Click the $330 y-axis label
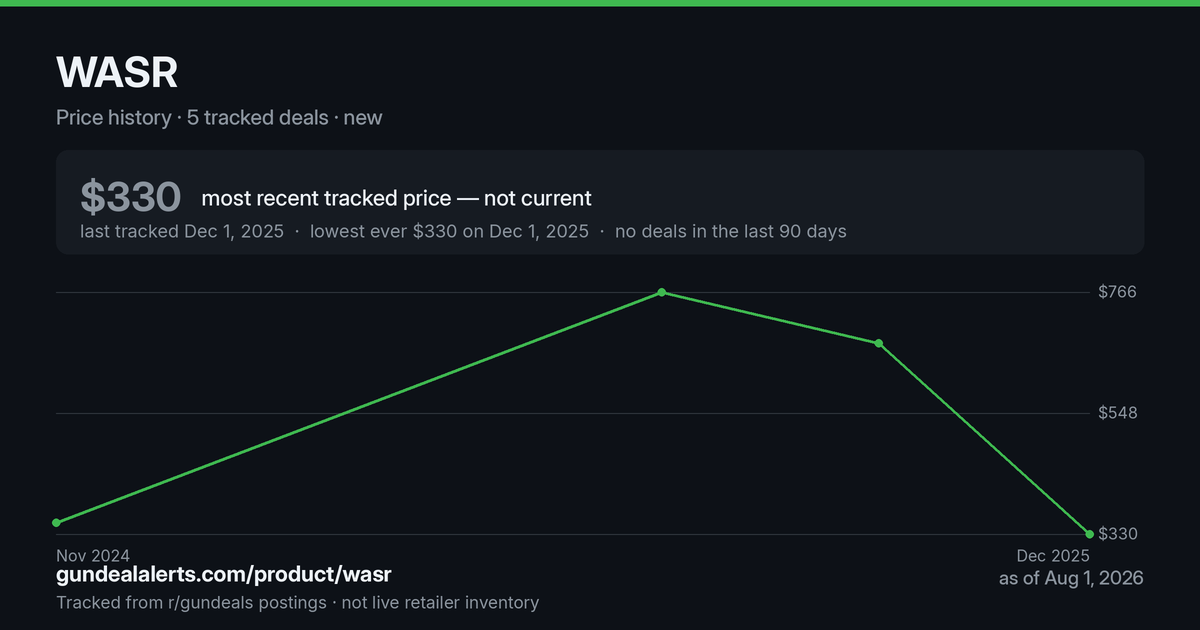The height and width of the screenshot is (630, 1200). (1118, 534)
